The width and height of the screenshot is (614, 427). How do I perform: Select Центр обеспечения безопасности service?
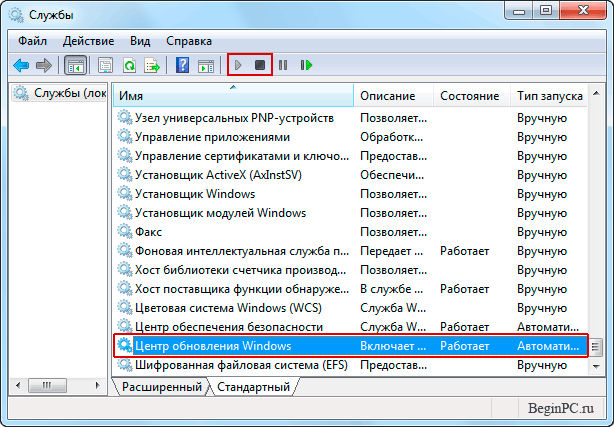coord(351,327)
